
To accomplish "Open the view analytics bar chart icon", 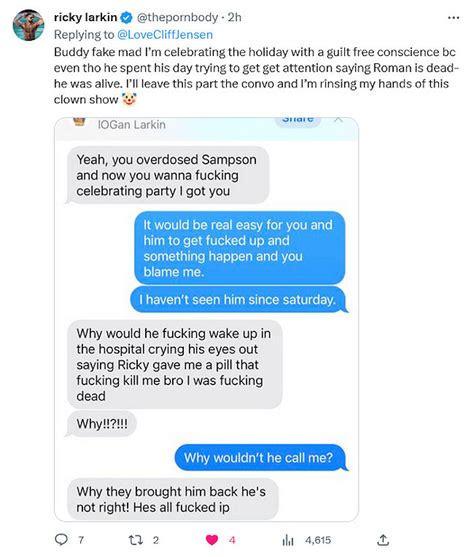I will click(288, 540).
